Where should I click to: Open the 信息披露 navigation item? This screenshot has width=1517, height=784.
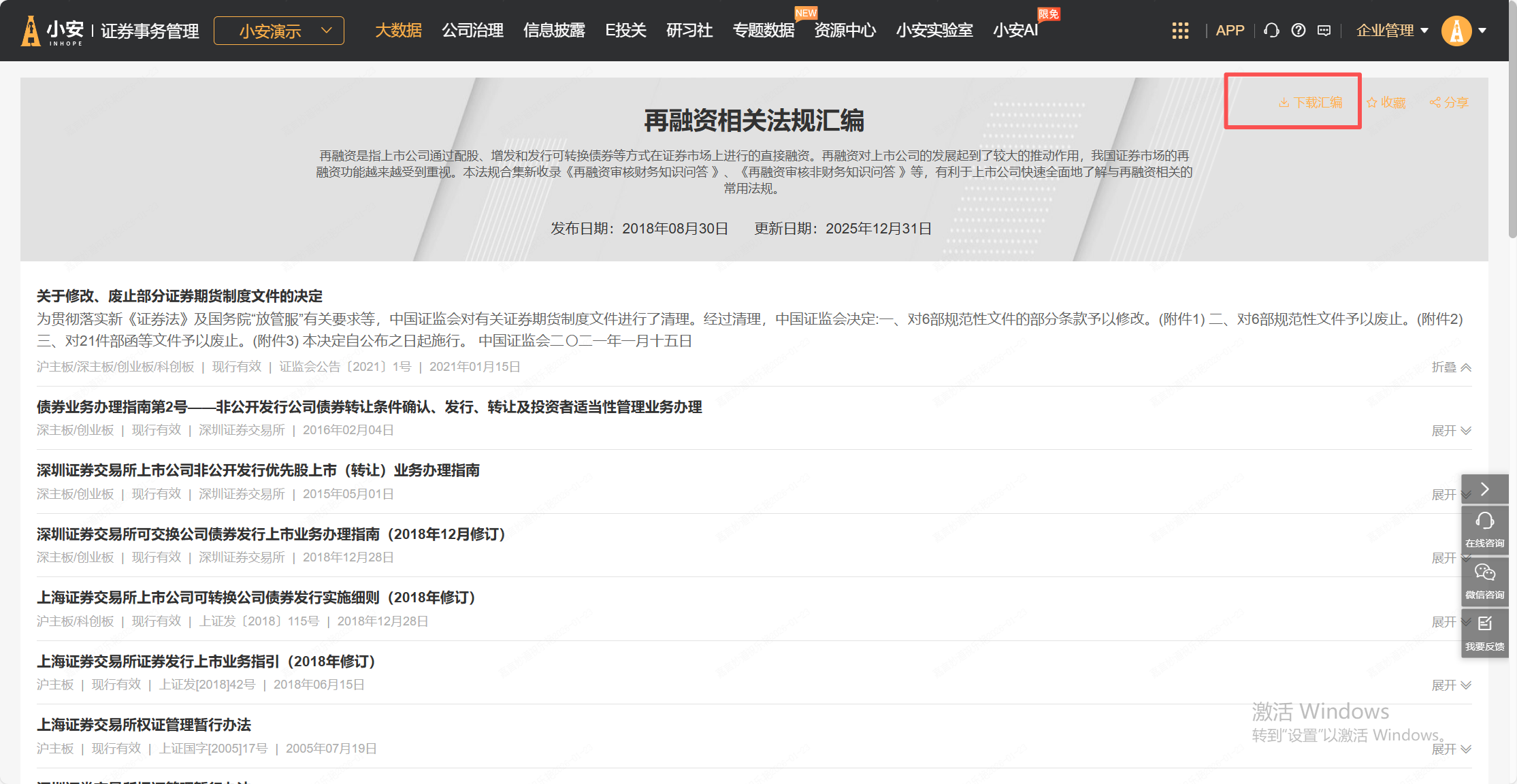554,31
